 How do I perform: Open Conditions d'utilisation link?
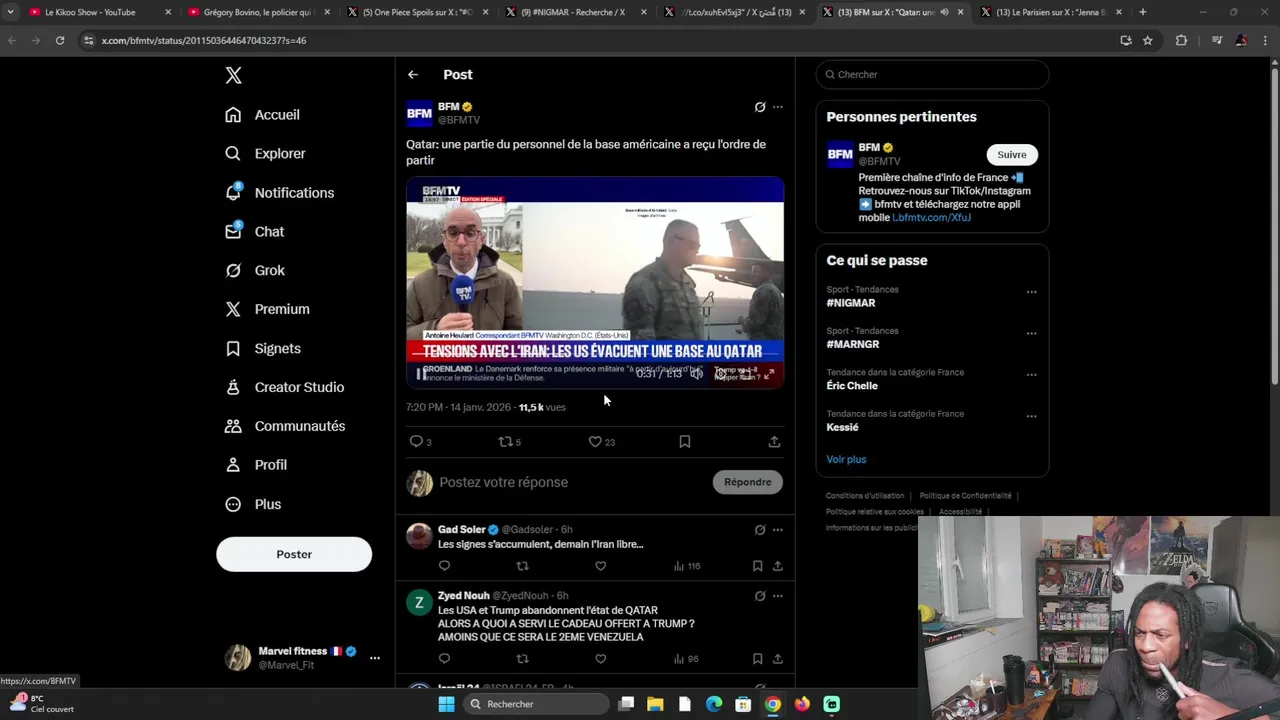pyautogui.click(x=865, y=496)
